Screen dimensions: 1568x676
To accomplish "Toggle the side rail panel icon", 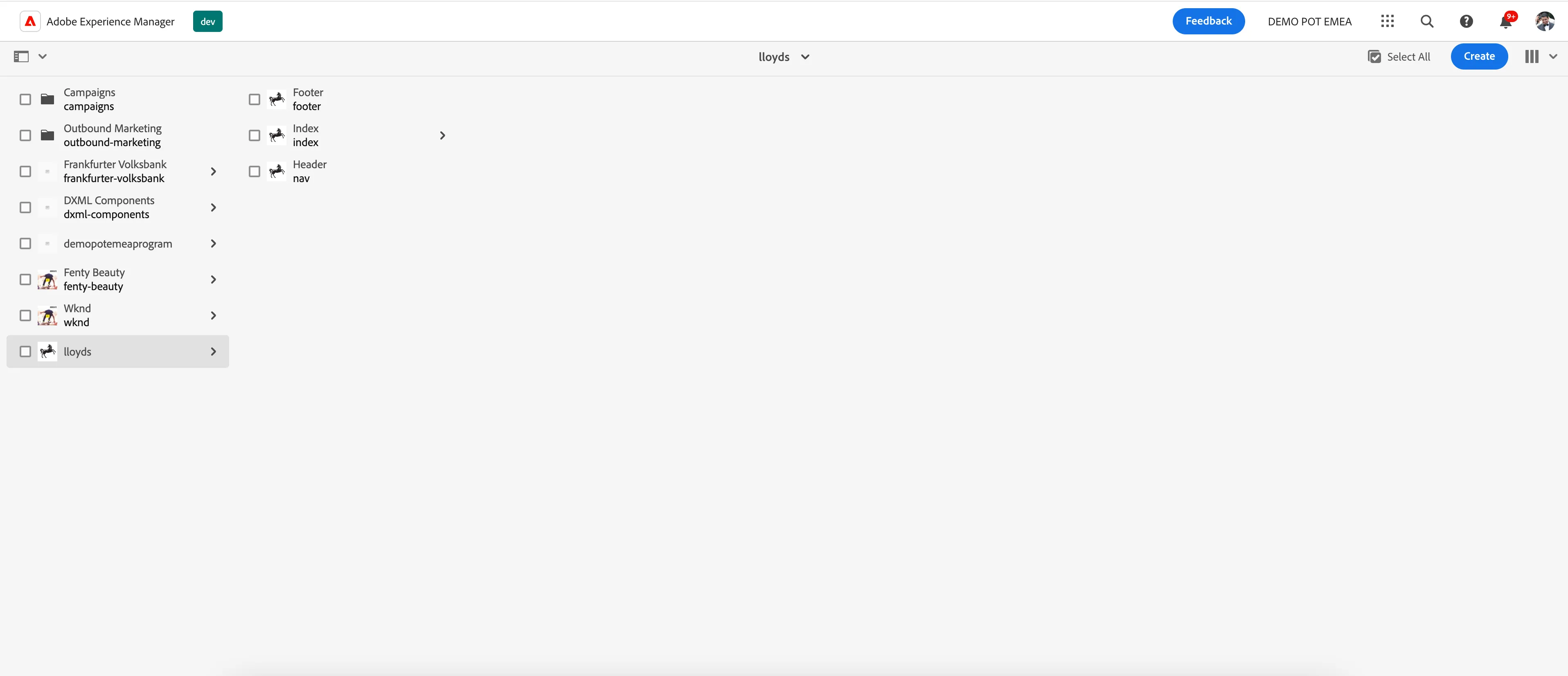I will [x=21, y=56].
